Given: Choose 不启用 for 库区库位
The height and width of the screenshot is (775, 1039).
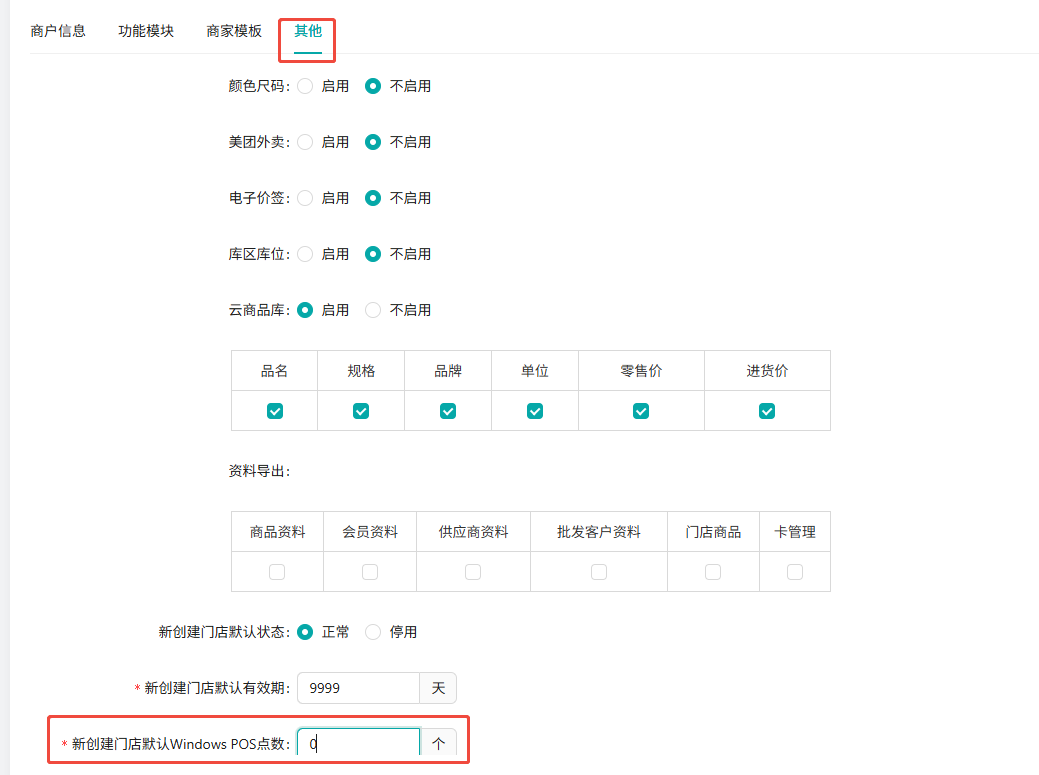Looking at the screenshot, I should coord(374,254).
